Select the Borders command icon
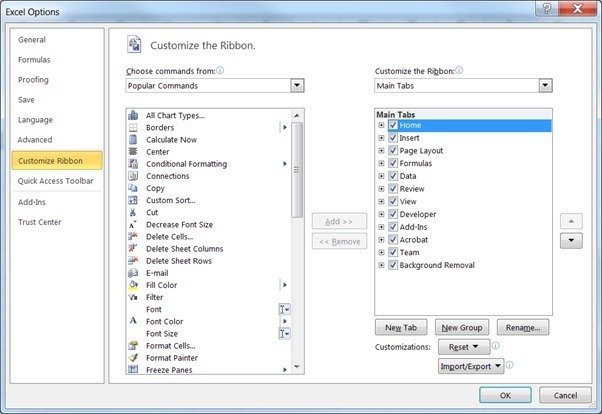 point(133,128)
